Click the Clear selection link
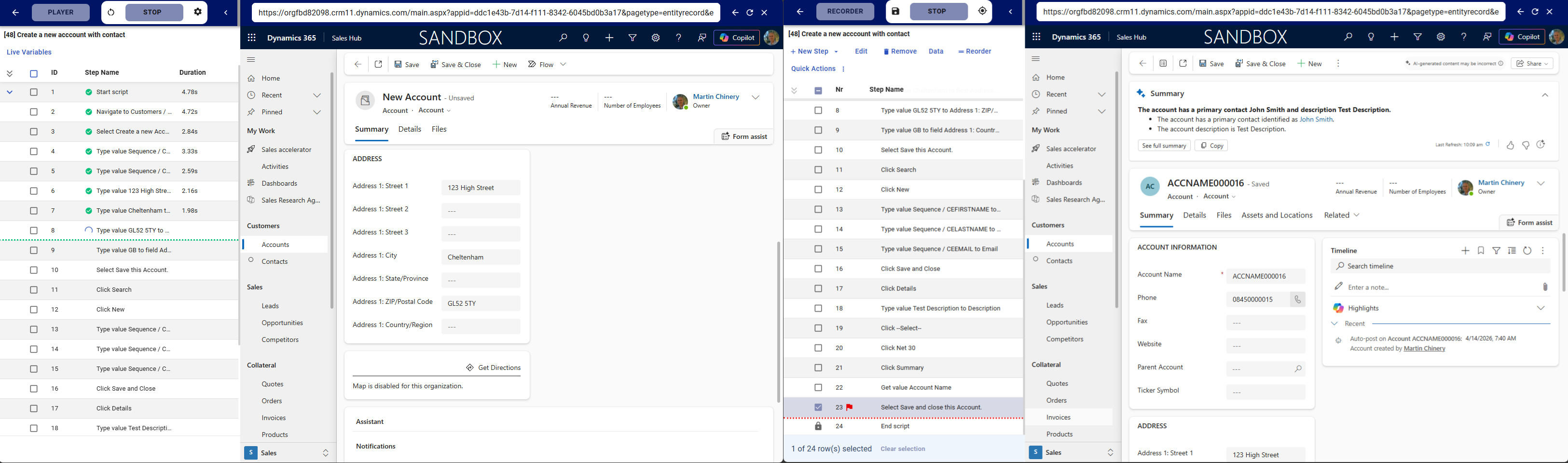Image resolution: width=1568 pixels, height=463 pixels. [903, 449]
